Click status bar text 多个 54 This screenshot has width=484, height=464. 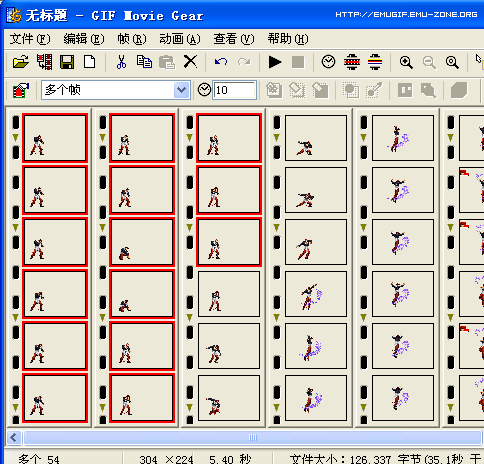pos(39,459)
